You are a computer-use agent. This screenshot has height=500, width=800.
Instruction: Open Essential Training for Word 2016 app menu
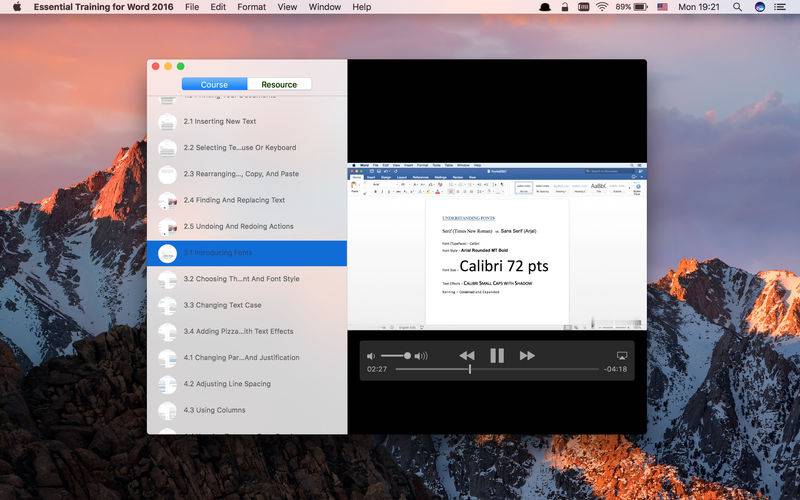coord(104,7)
